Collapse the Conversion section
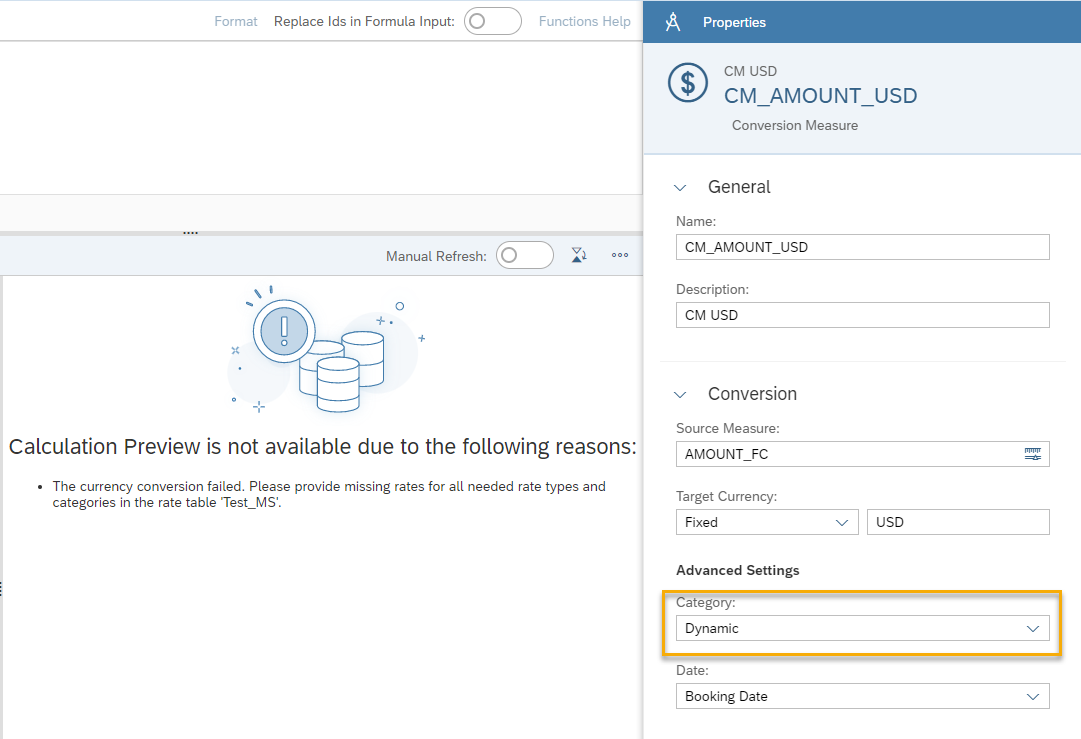The height and width of the screenshot is (739, 1081). (x=680, y=394)
